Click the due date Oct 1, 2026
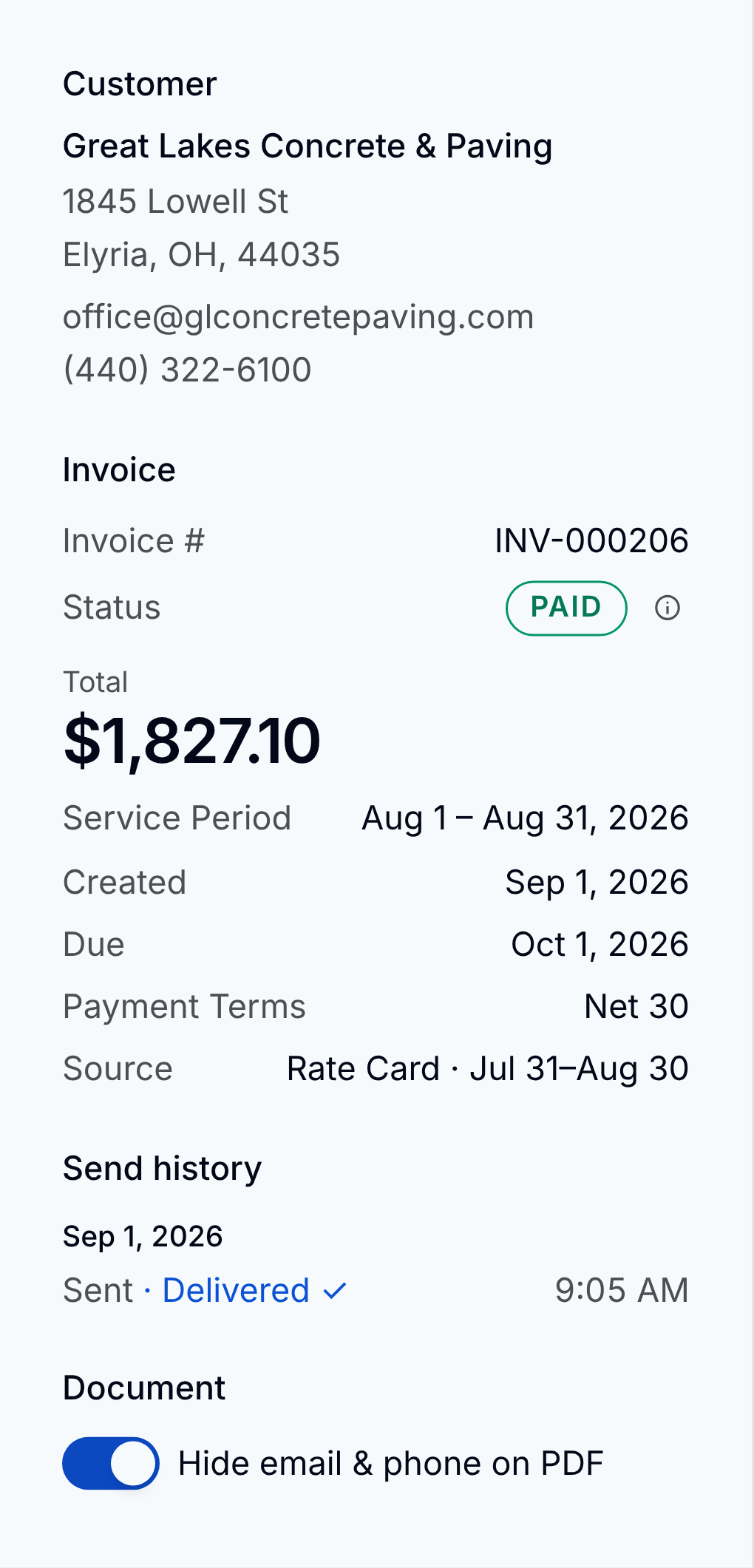 coord(600,945)
